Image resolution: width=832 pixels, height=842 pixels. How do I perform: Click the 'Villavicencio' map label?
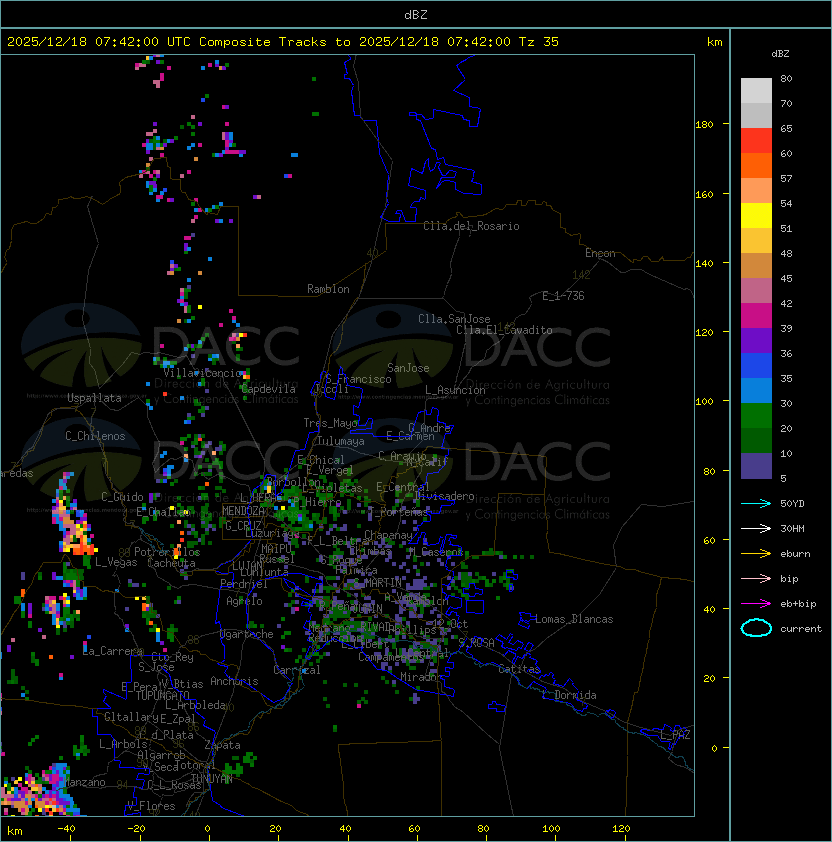202,373
